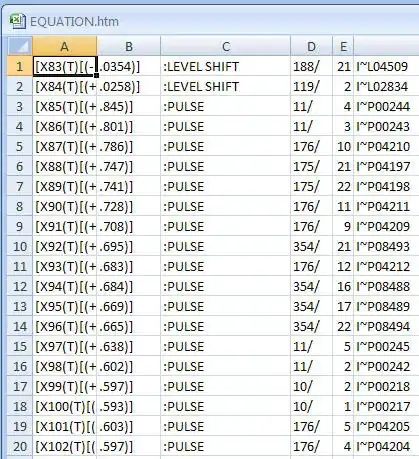Viewport: 419px width, 459px height.
Task: Click cell containing .708)]
Action: click(129, 226)
